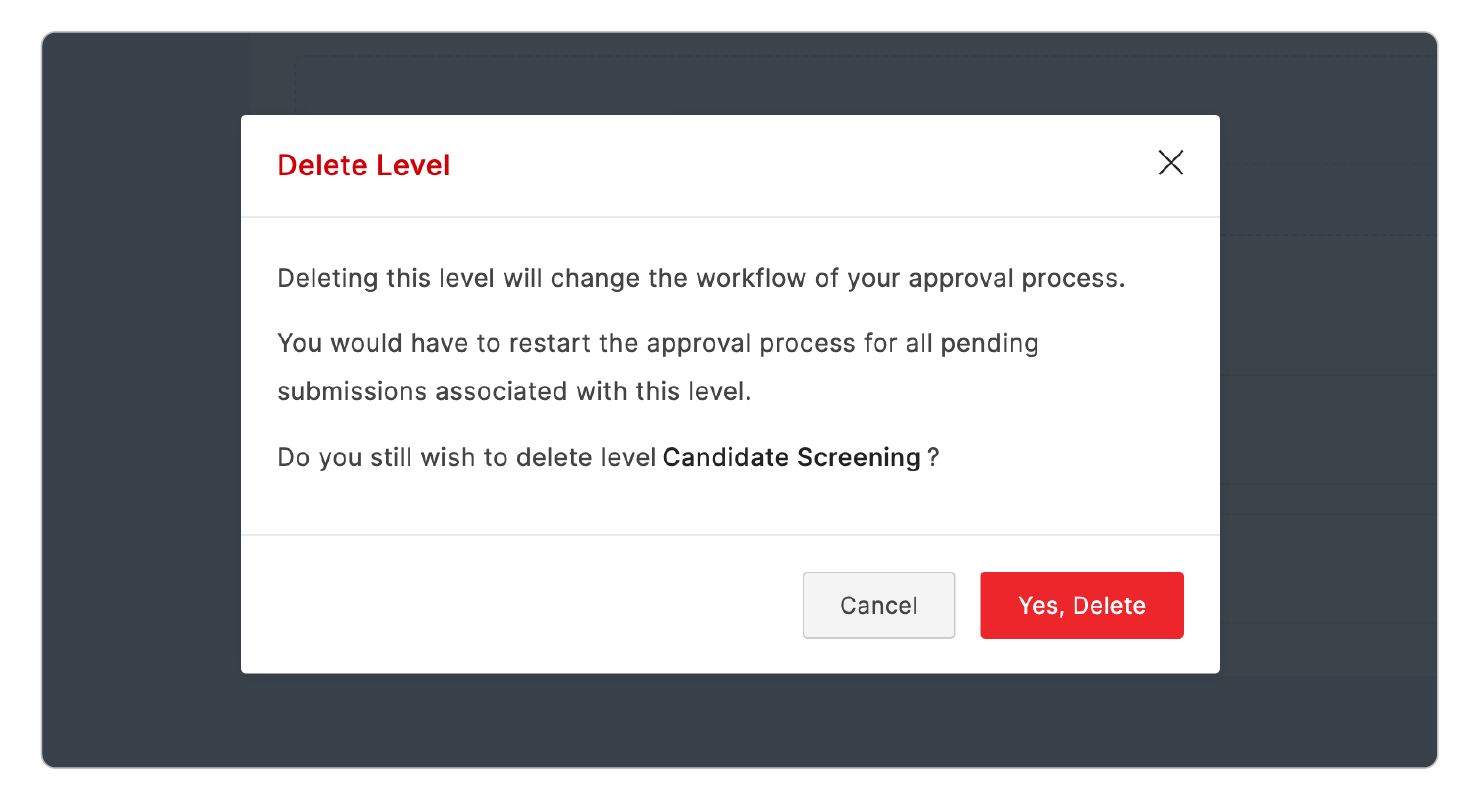This screenshot has width=1480, height=800.
Task: Click the sentence starting with Deleting this level
Action: [700, 278]
